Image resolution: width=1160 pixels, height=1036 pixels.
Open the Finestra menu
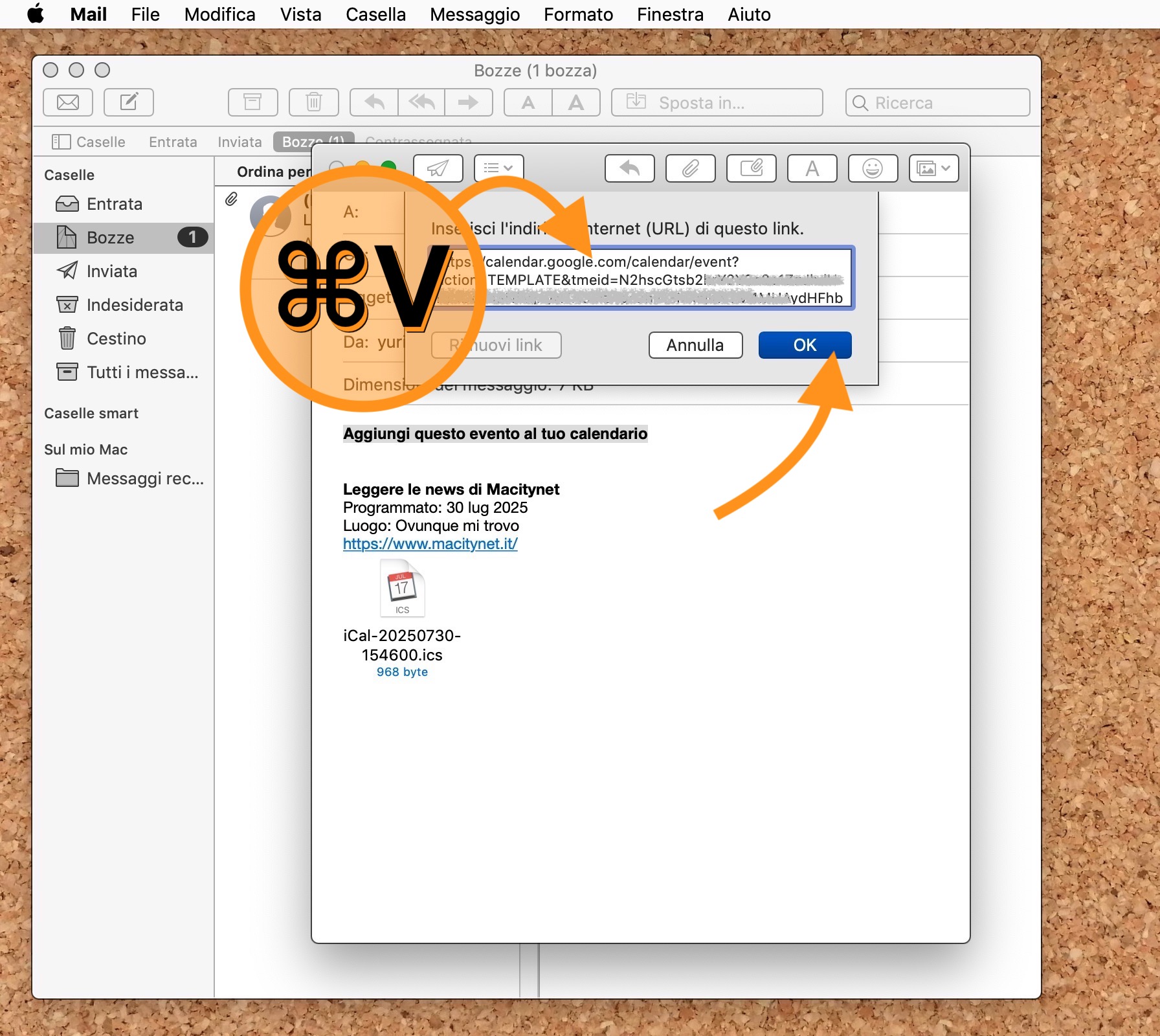[670, 14]
